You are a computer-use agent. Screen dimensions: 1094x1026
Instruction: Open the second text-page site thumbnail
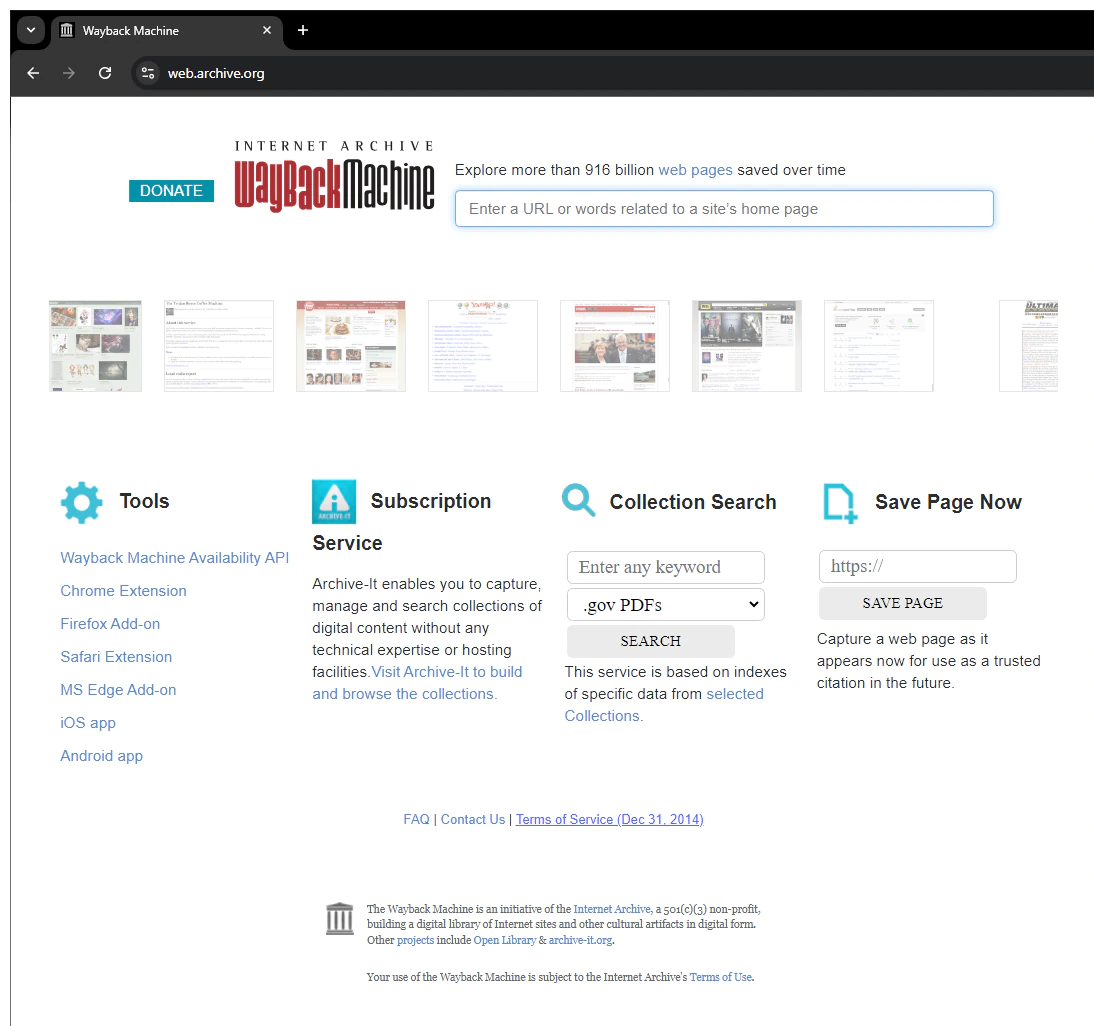tap(218, 346)
